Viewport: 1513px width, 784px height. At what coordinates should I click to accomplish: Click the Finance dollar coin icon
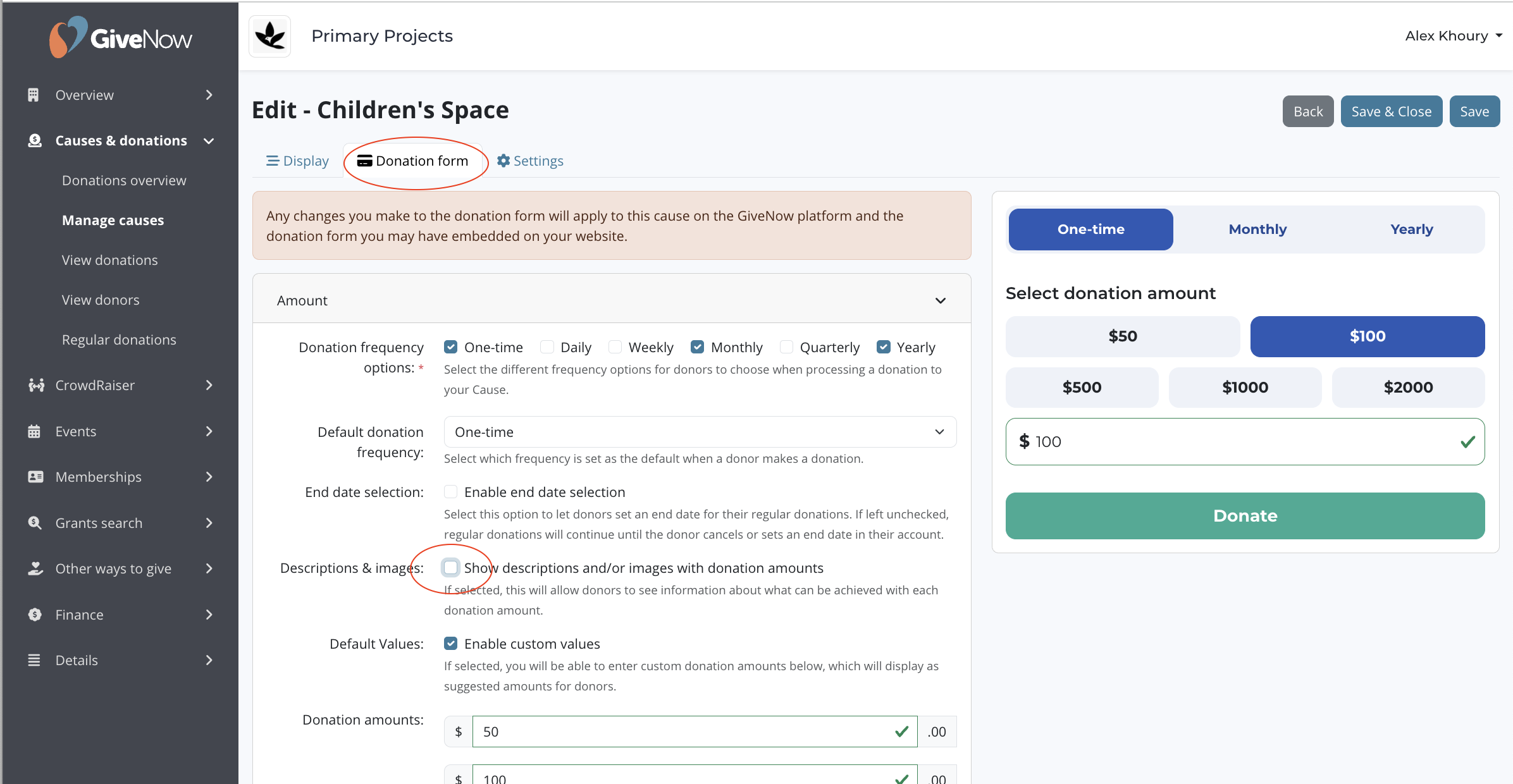coord(35,615)
